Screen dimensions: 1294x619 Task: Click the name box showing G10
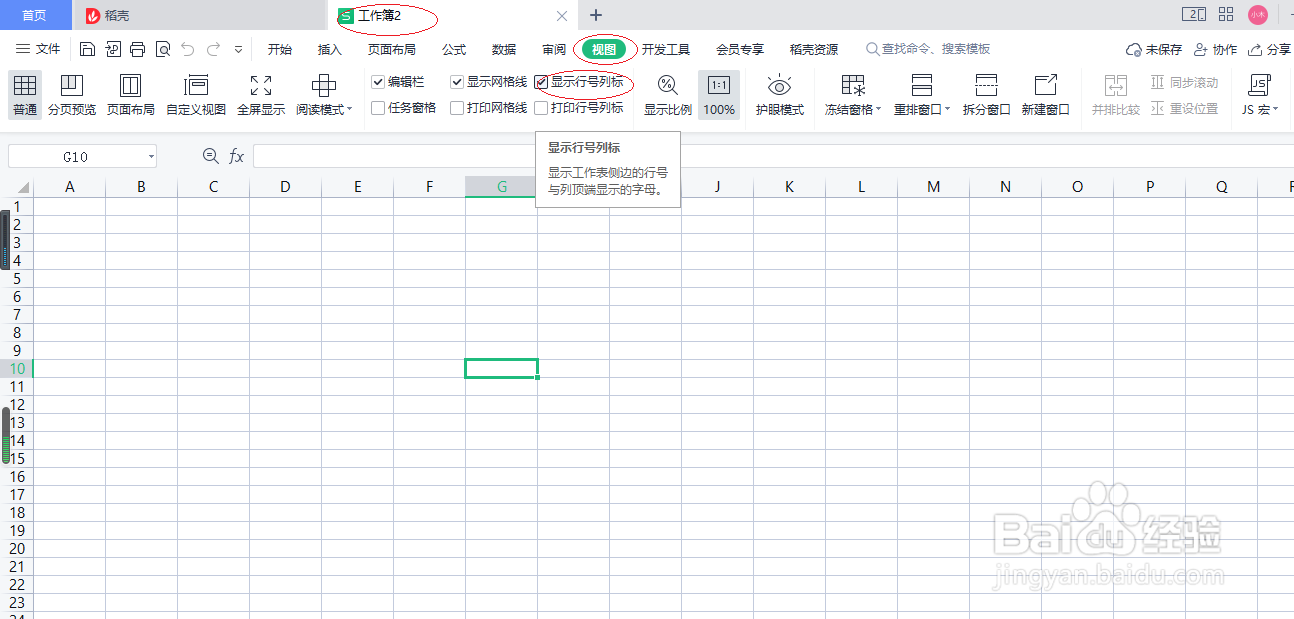pyautogui.click(x=80, y=156)
